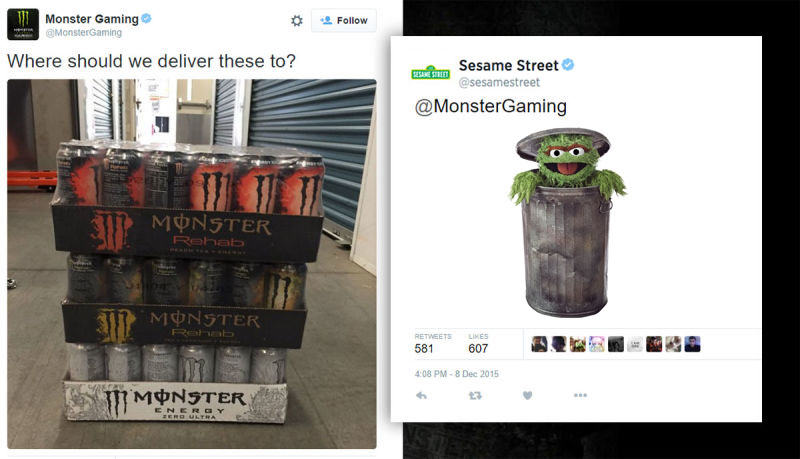Image resolution: width=800 pixels, height=459 pixels.
Task: Click the Monster Gaming verified badge
Action: point(146,18)
